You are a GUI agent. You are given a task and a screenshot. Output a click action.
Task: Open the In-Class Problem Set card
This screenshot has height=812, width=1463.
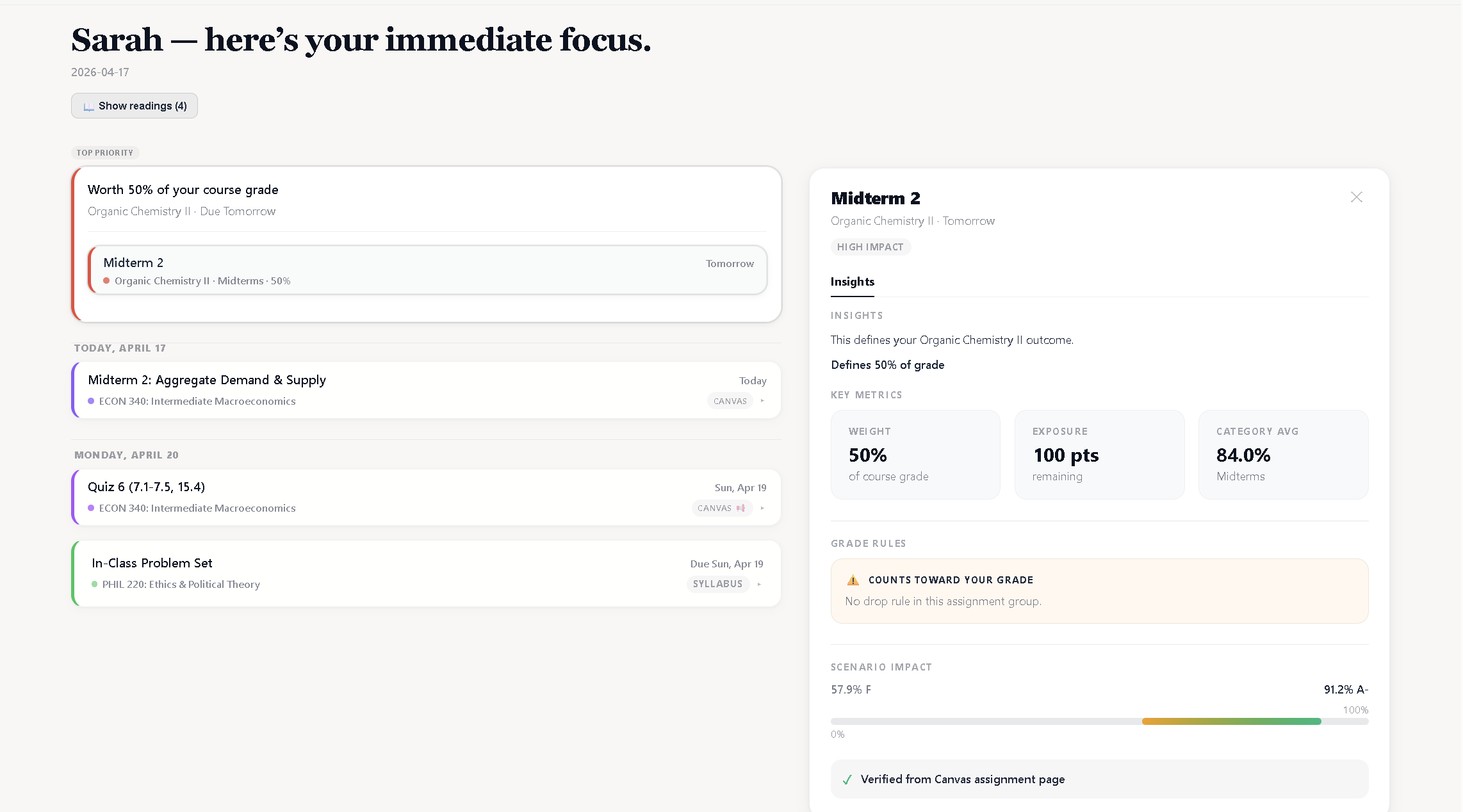click(x=427, y=573)
